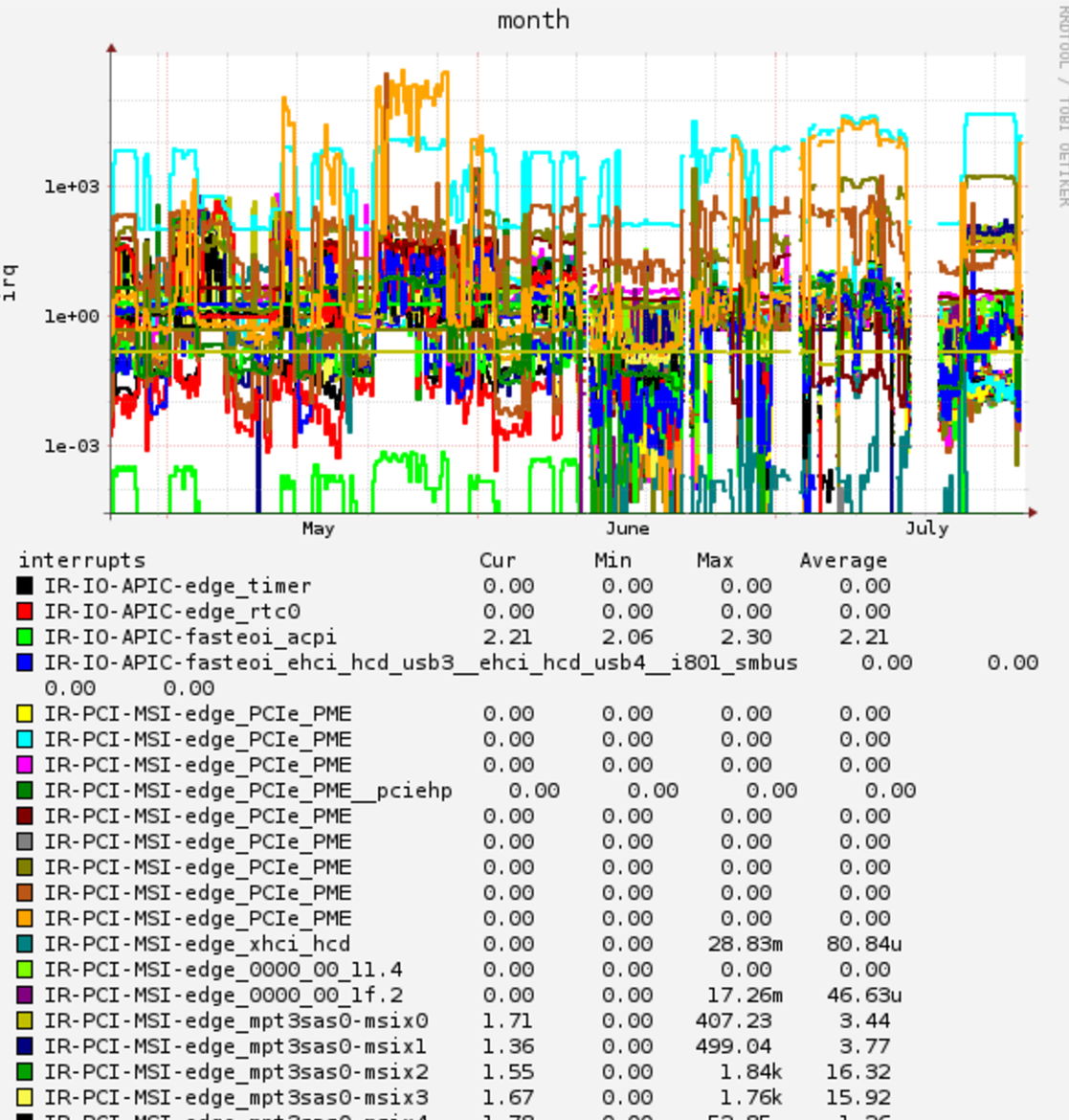Click the msix0 Cur value '1.71'

tap(508, 1020)
